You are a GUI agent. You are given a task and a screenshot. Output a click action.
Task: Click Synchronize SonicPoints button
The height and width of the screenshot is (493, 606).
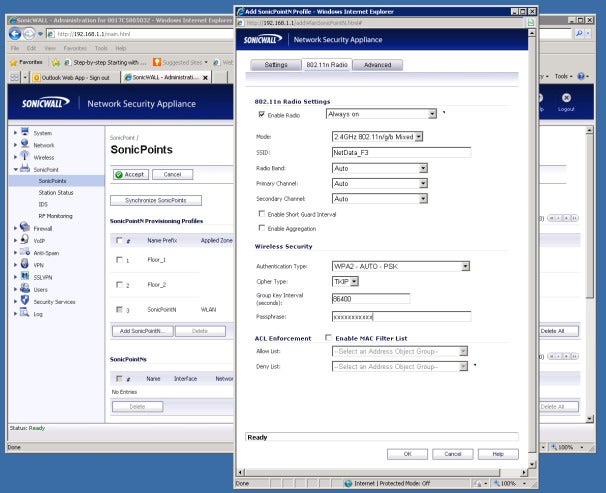pos(156,200)
